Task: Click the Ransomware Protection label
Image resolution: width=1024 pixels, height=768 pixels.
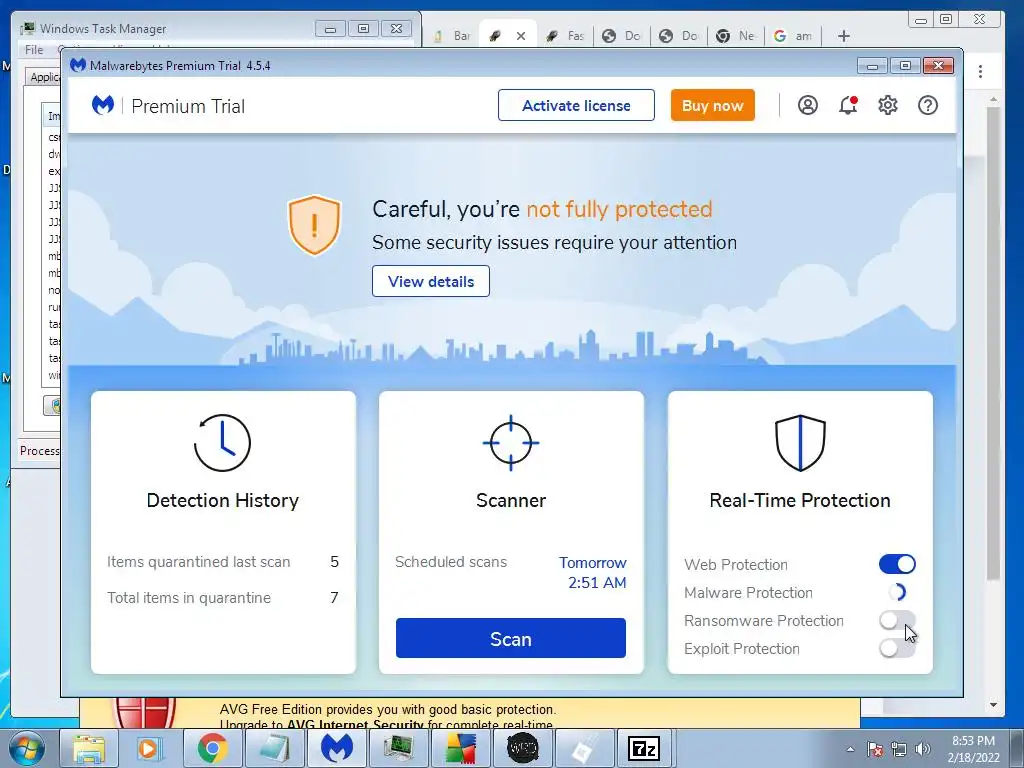Action: point(763,621)
